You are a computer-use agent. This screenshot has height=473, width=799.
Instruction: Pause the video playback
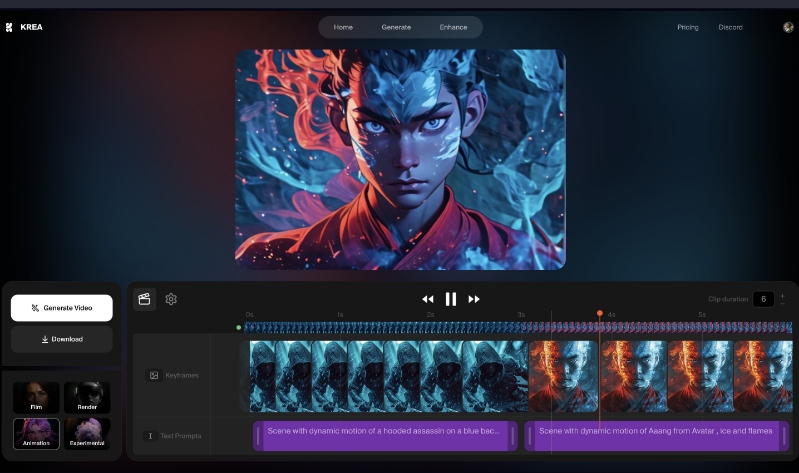(450, 299)
